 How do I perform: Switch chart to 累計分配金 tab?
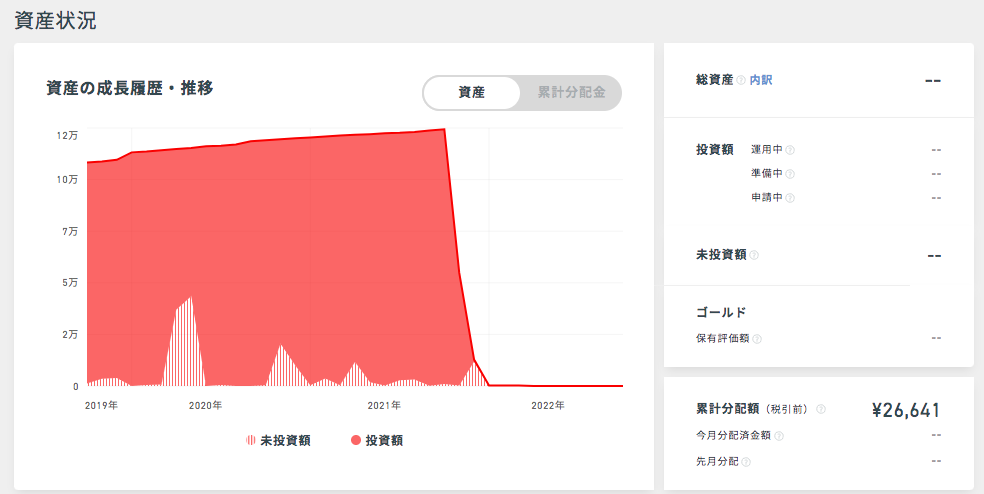[571, 93]
